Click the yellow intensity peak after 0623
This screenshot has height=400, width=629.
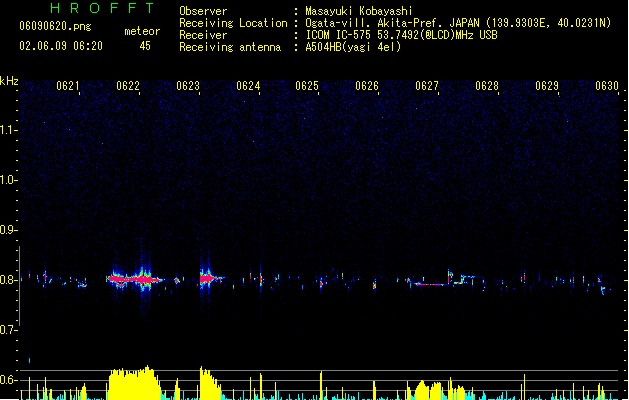[209, 383]
